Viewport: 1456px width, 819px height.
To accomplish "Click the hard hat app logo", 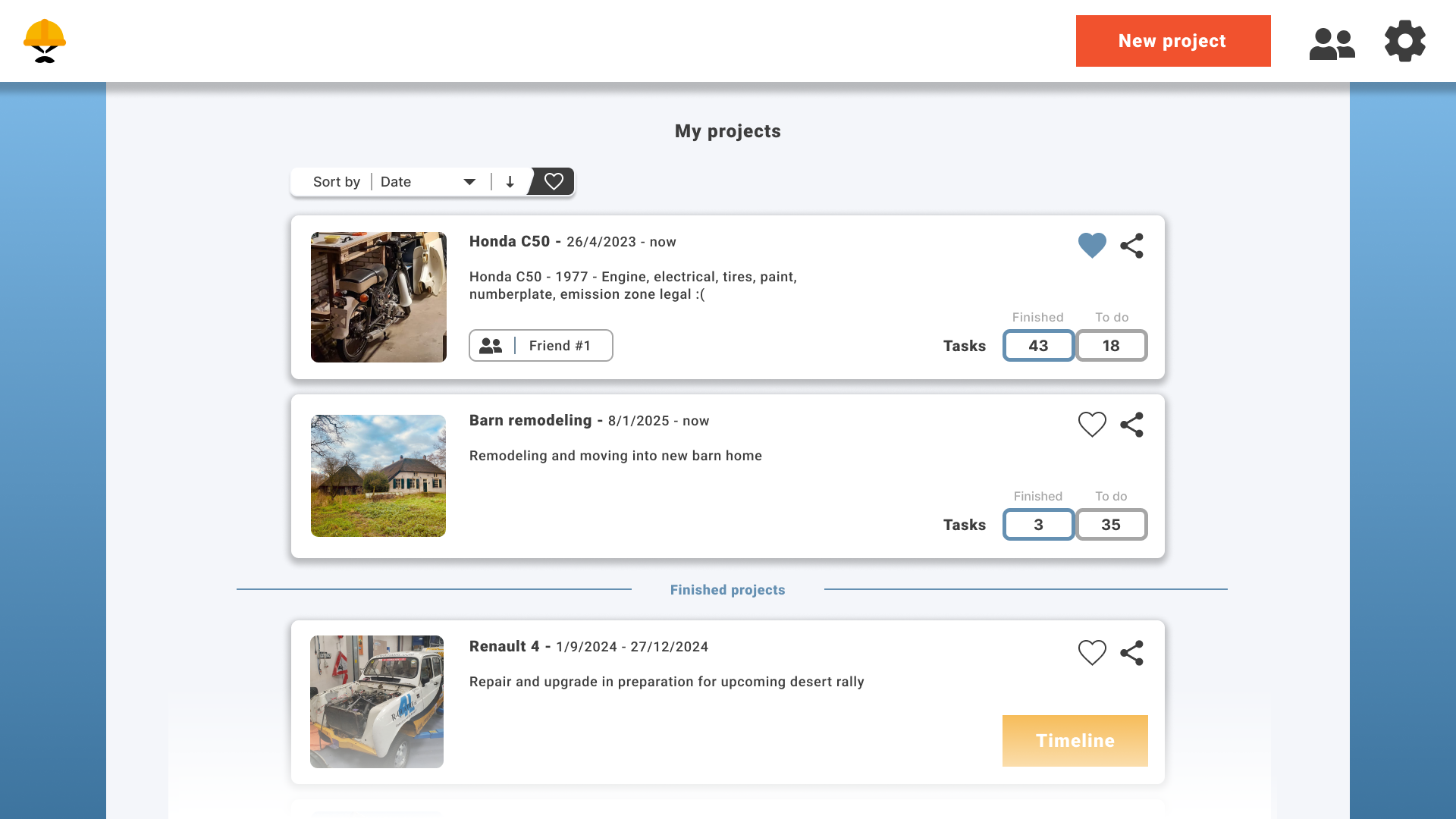I will 45,41.
